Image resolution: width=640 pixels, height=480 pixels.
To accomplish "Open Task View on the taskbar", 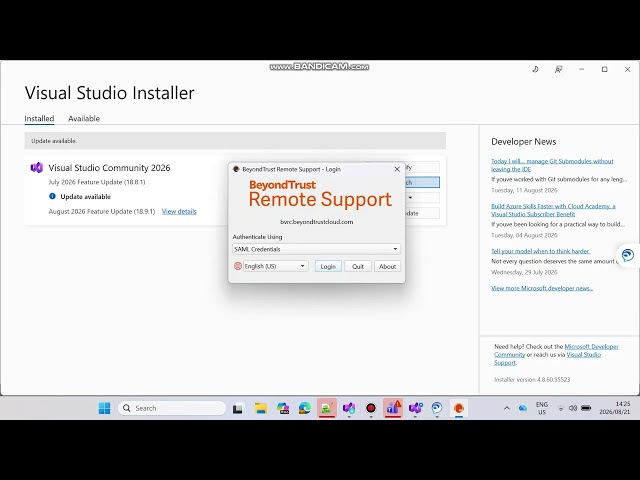I will (x=238, y=408).
